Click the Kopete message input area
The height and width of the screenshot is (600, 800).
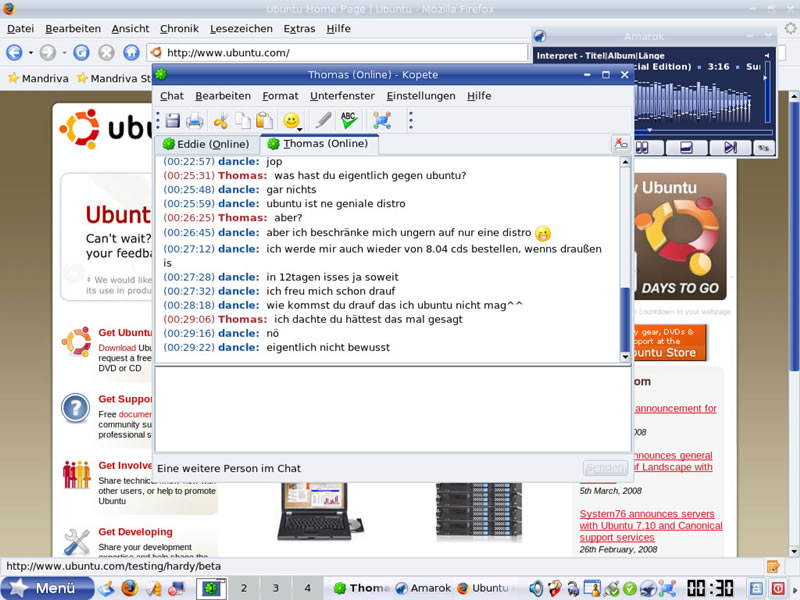(392, 409)
